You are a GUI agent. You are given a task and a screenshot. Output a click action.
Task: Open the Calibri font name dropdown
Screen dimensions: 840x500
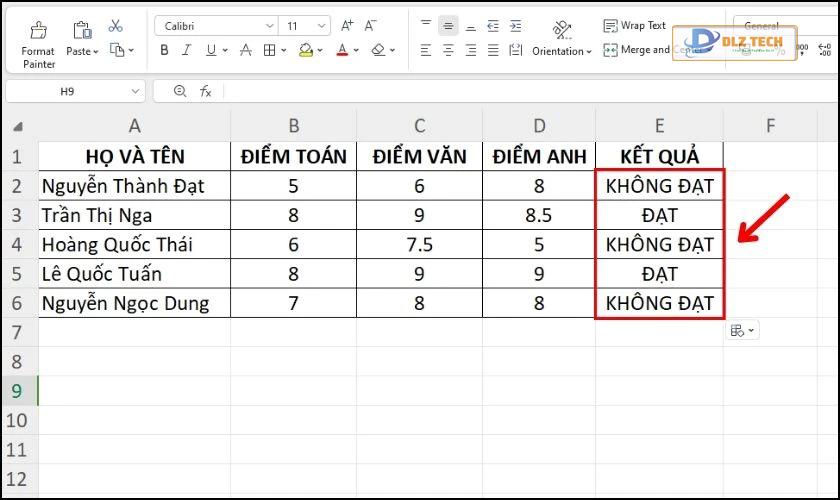tap(269, 26)
